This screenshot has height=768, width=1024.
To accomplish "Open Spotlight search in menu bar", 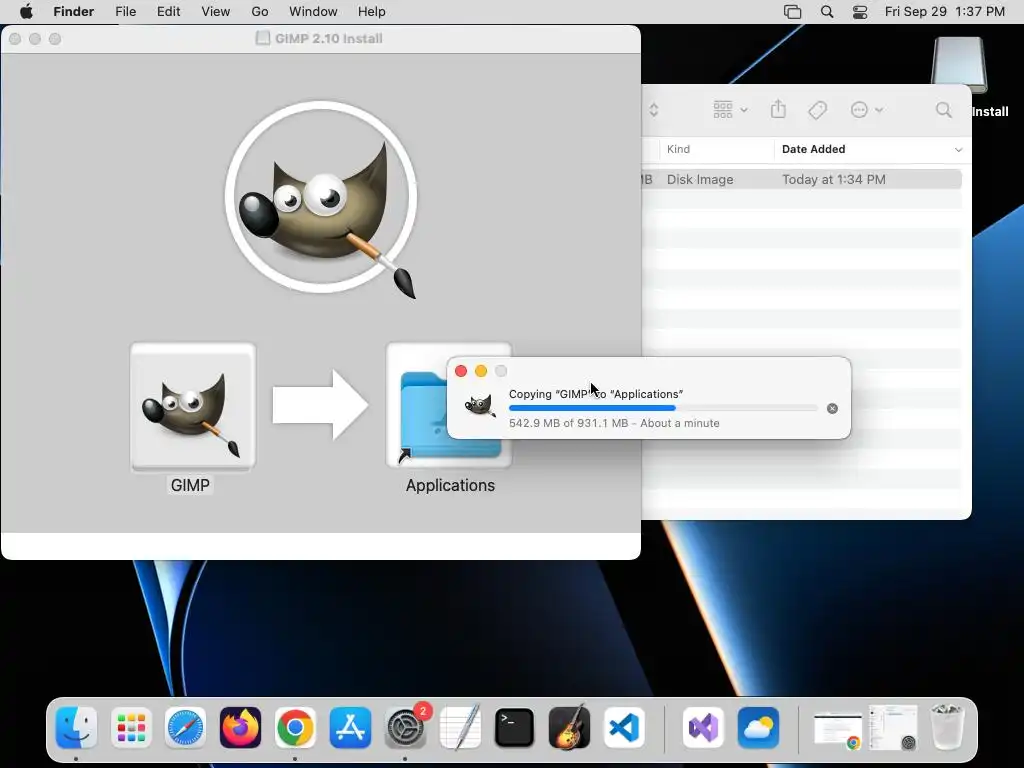I will [x=827, y=12].
